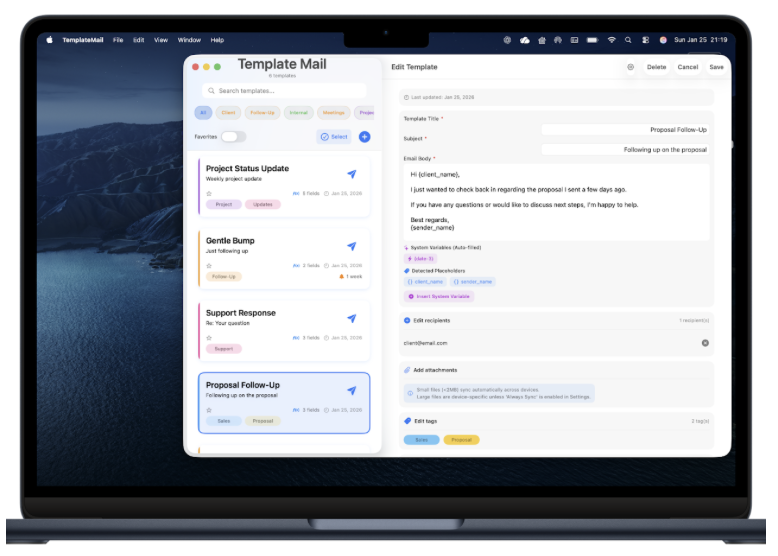Click the Follow-Up tag on Gentle Bump

(224, 277)
